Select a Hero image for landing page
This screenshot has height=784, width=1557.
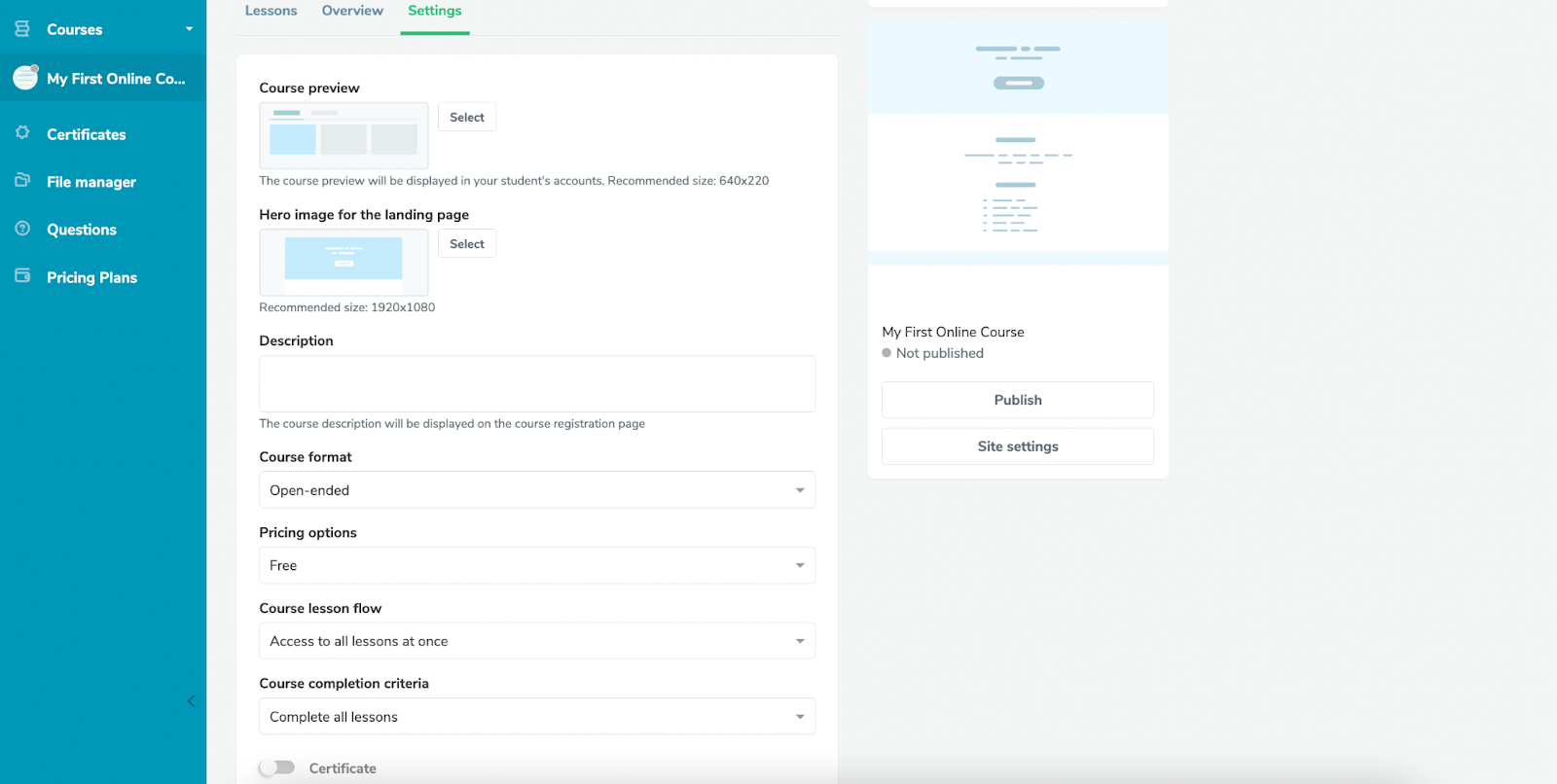point(467,243)
